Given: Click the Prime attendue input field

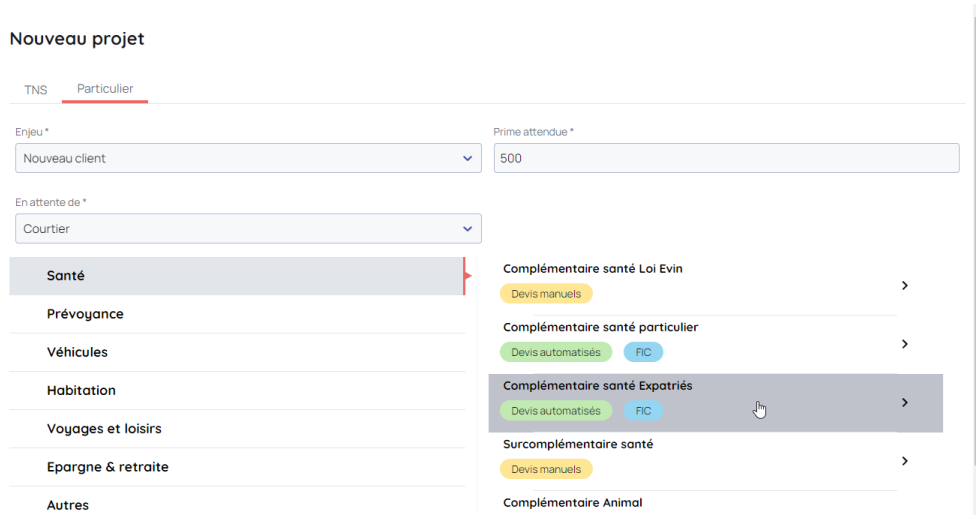Looking at the screenshot, I should point(726,158).
